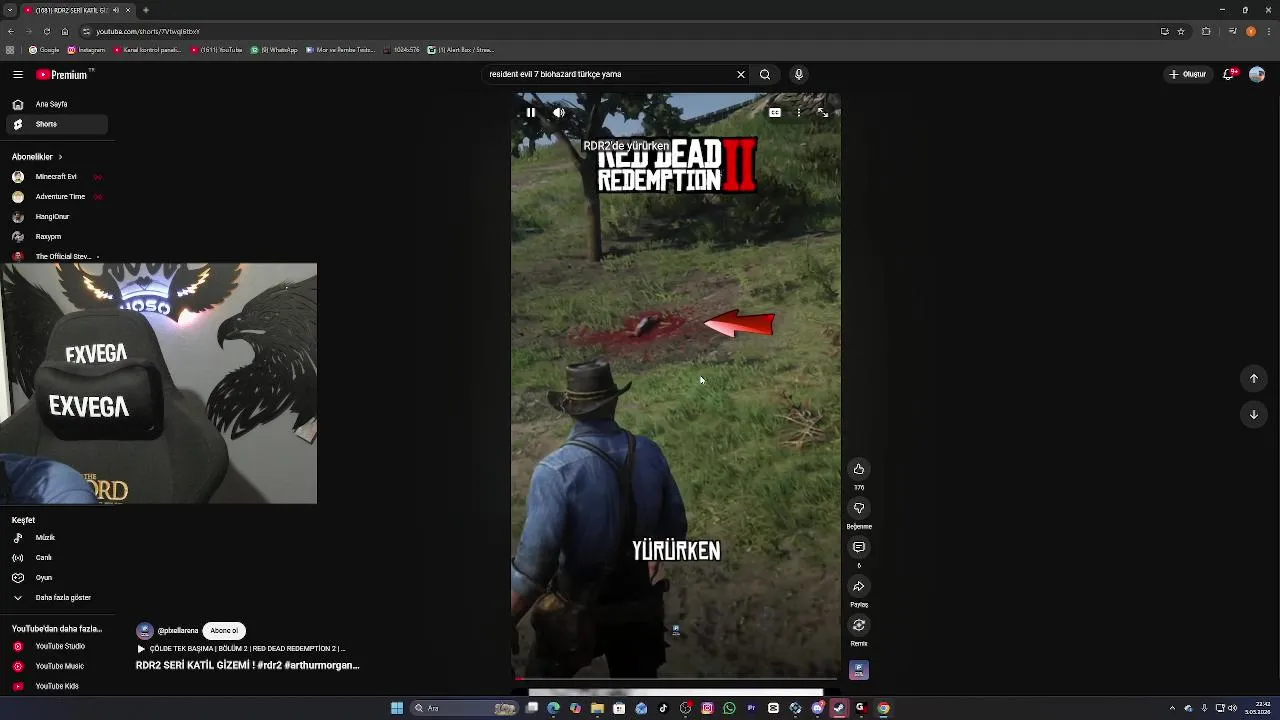
Task: Expand Daha fazla göster
Action: click(x=55, y=598)
